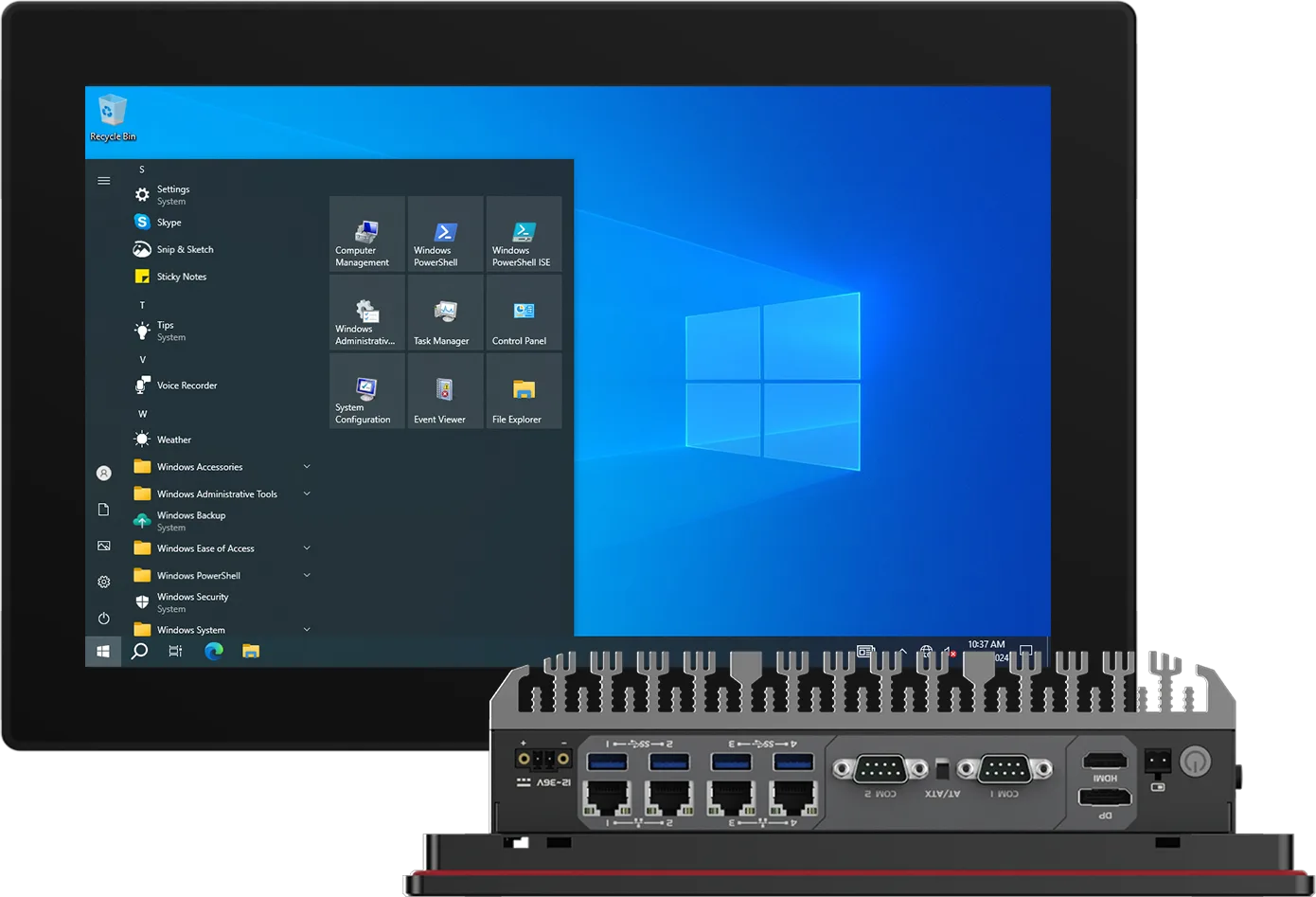Jump to the letter S section header
Viewport: 1316px width, 897px height.
click(142, 170)
